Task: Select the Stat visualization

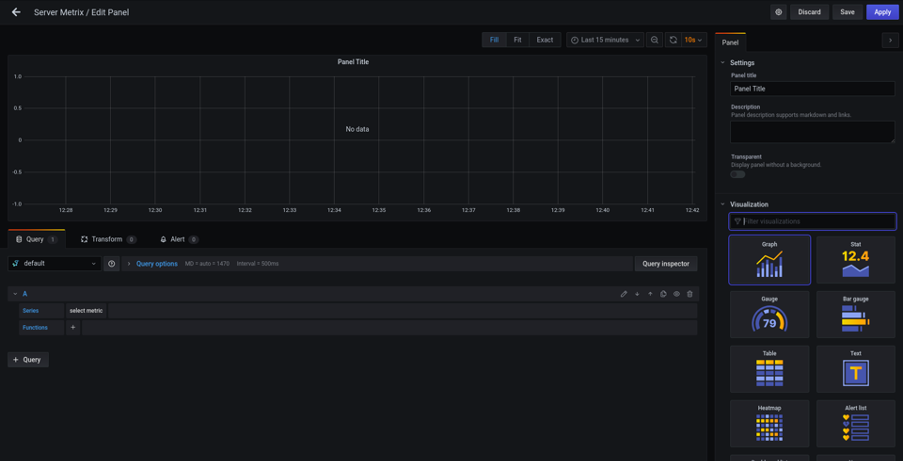Action: tap(856, 260)
